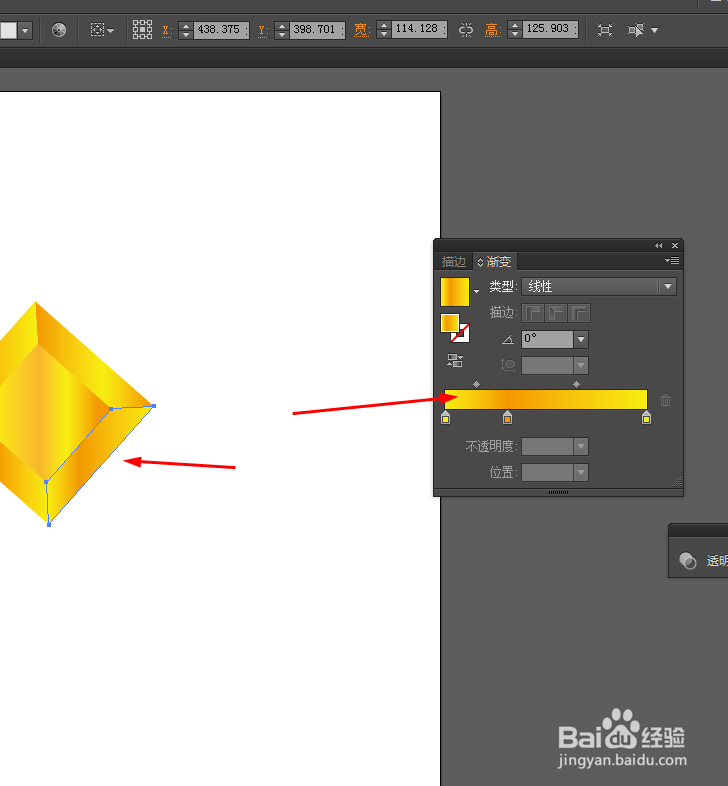The image size is (728, 786).
Task: Click the Y coordinate field showing 398.701
Action: point(317,30)
